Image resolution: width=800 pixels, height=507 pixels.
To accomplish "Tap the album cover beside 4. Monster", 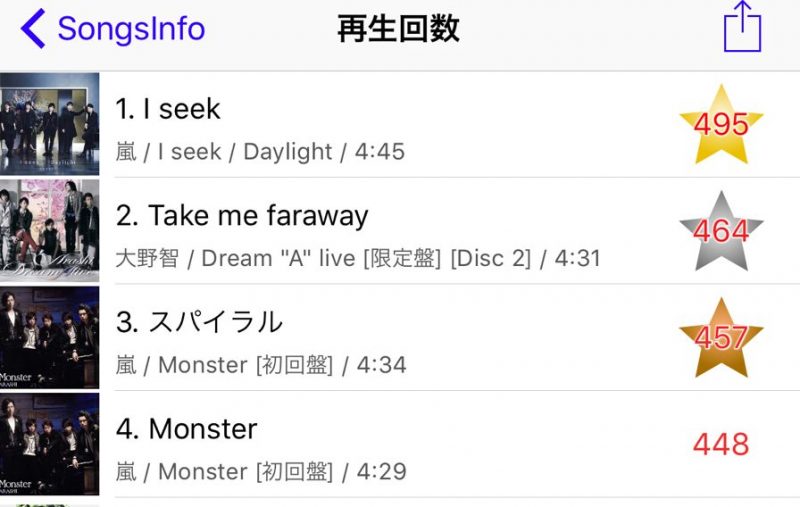I will [49, 444].
